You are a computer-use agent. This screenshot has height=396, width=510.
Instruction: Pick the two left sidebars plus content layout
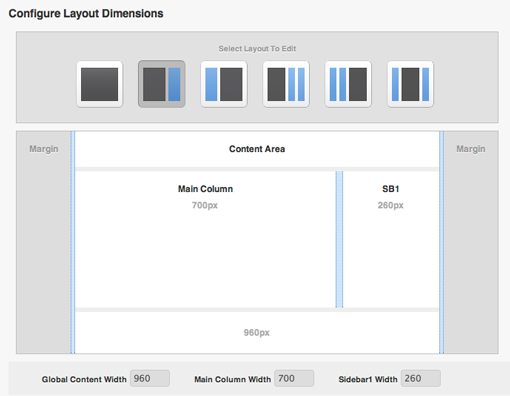(x=348, y=84)
